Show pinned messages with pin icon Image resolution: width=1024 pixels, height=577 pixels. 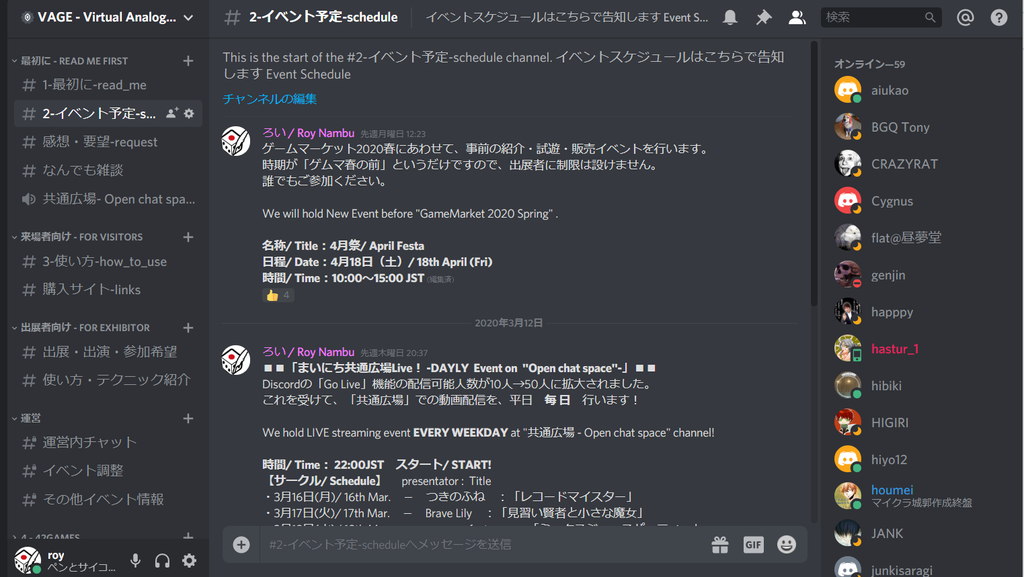(x=763, y=18)
